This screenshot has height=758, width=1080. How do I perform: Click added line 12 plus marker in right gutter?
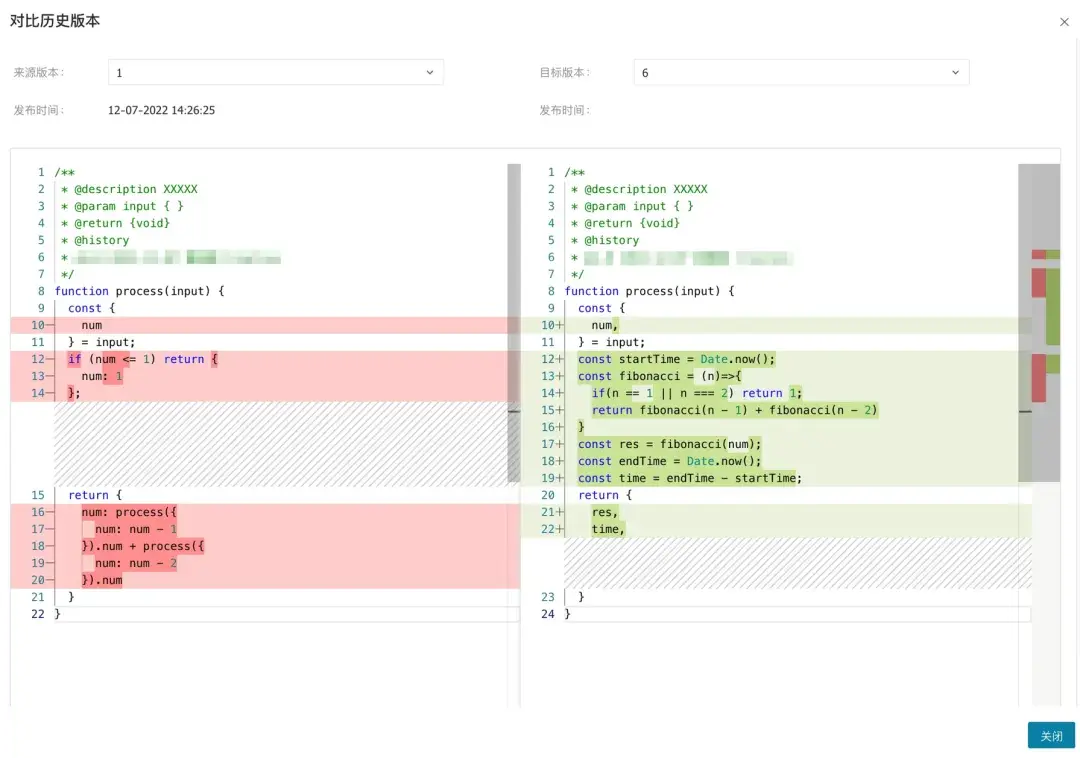560,359
